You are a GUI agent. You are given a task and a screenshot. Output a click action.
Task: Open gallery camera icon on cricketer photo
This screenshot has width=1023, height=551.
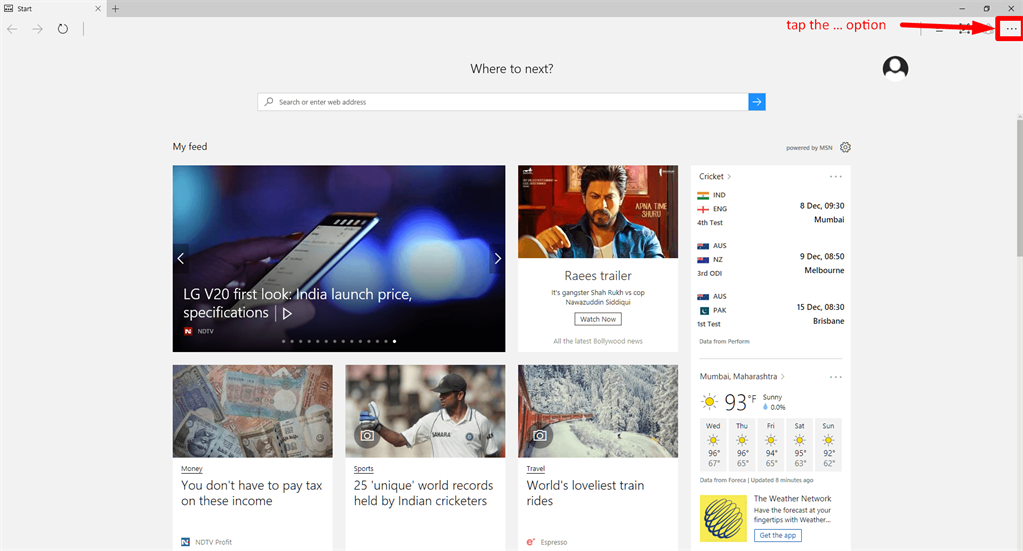point(367,436)
